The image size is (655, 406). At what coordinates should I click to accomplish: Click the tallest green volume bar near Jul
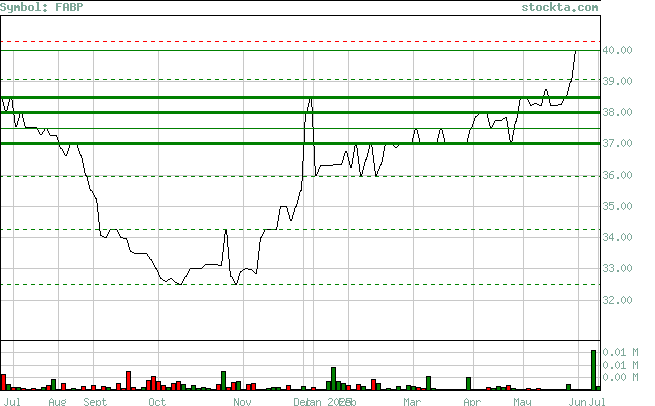click(x=593, y=370)
